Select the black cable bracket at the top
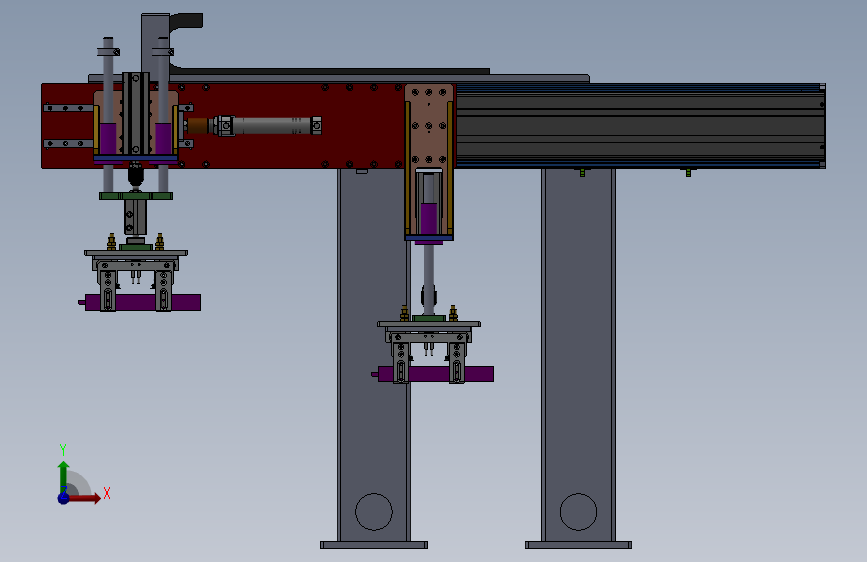The image size is (867, 562). (x=186, y=20)
